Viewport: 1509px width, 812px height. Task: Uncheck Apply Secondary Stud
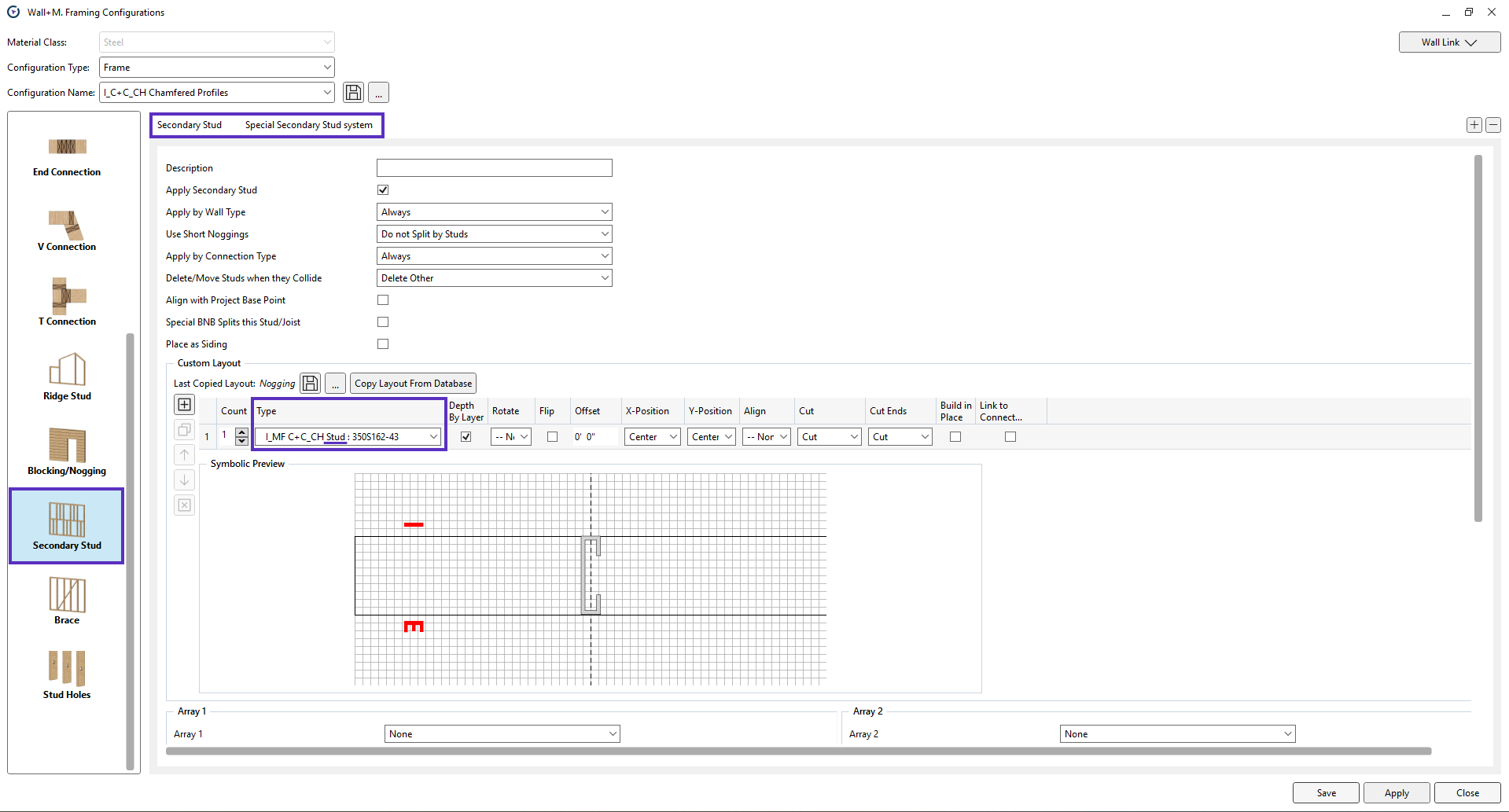383,190
